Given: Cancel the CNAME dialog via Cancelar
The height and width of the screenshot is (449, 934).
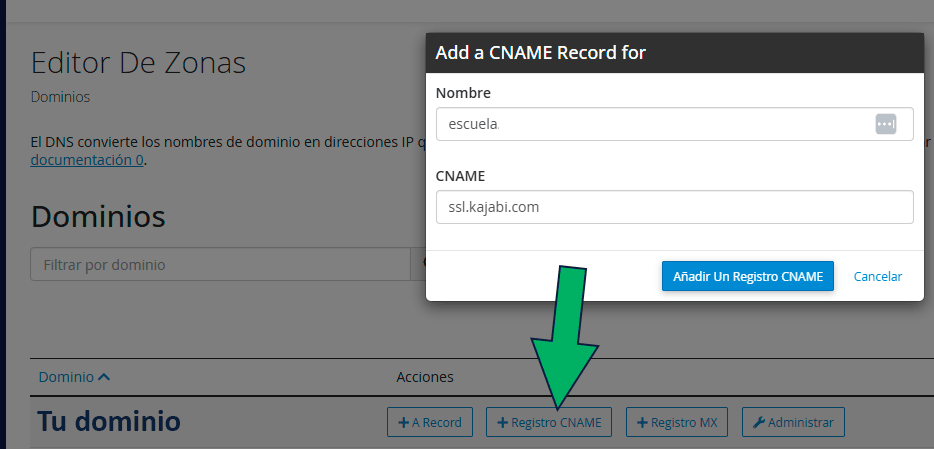Looking at the screenshot, I should pos(877,276).
